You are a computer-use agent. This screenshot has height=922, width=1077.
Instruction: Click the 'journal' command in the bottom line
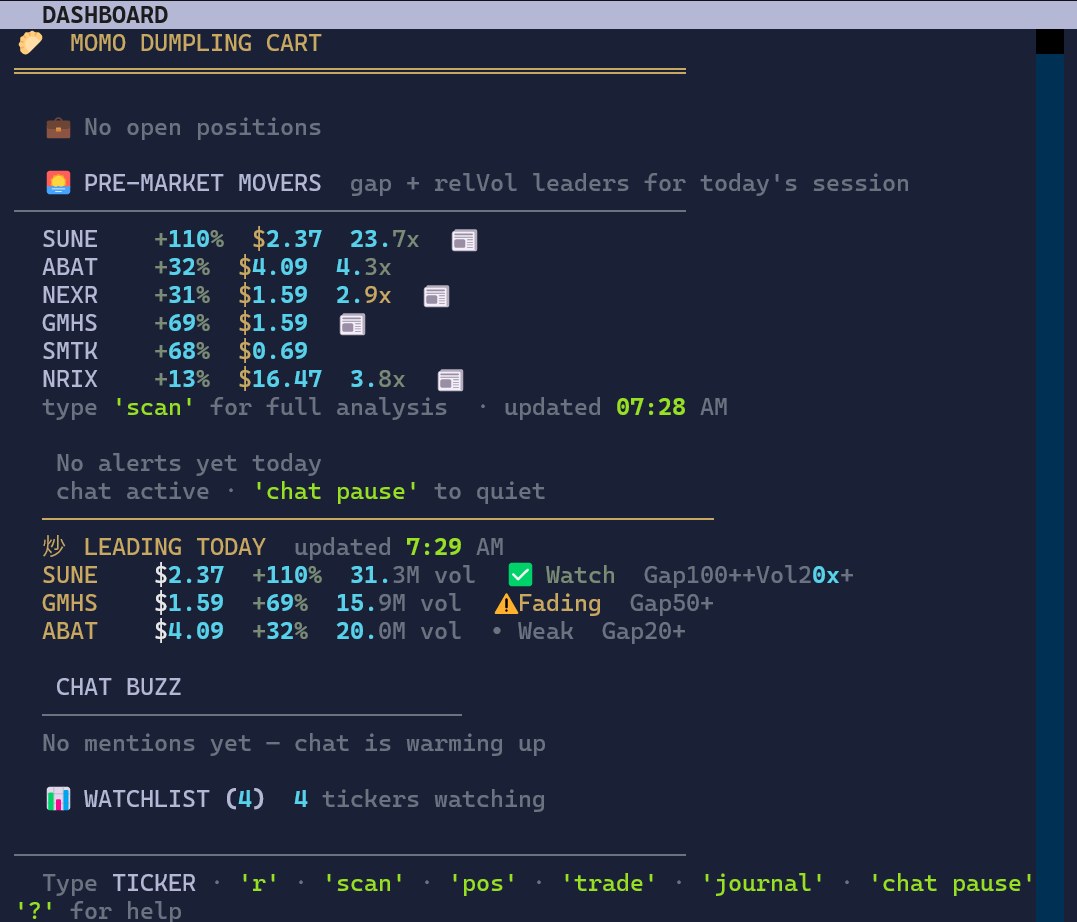coord(763,883)
